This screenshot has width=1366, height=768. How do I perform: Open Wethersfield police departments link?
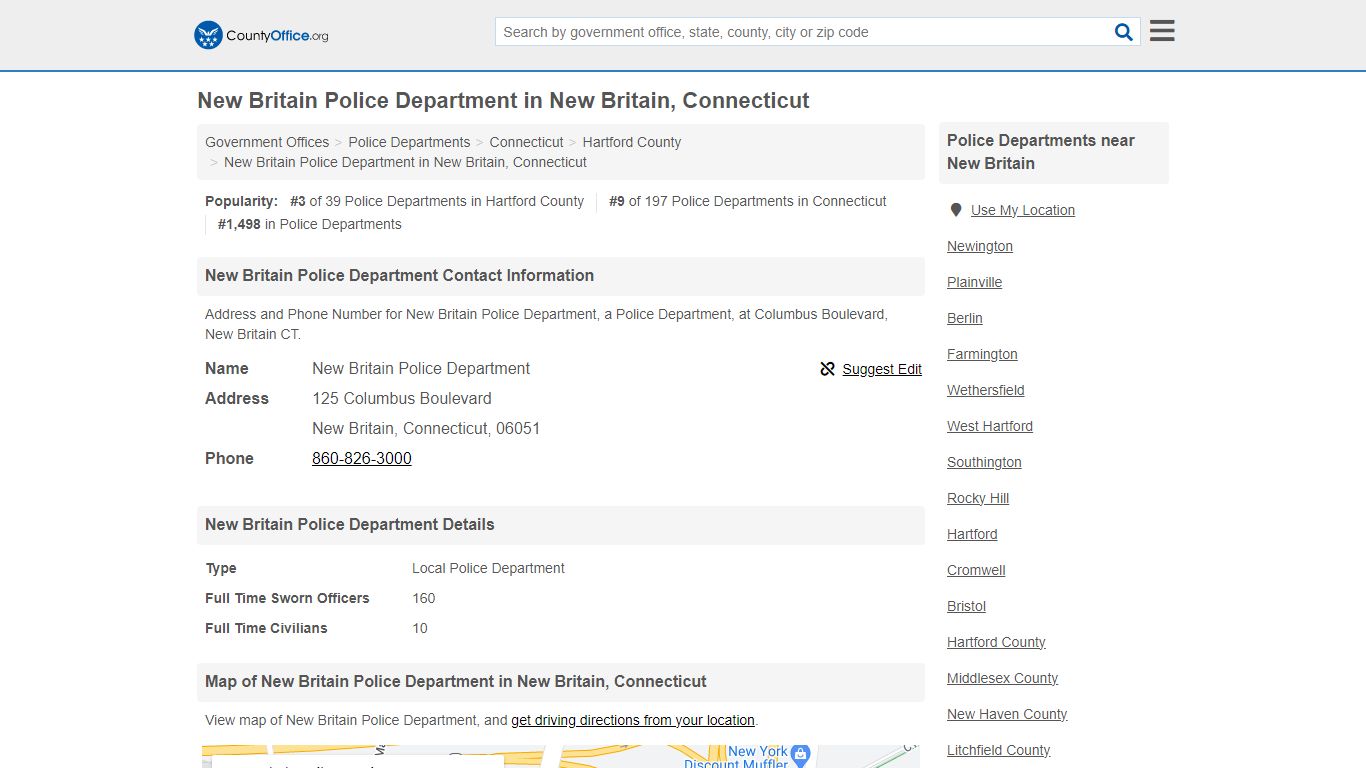[986, 390]
